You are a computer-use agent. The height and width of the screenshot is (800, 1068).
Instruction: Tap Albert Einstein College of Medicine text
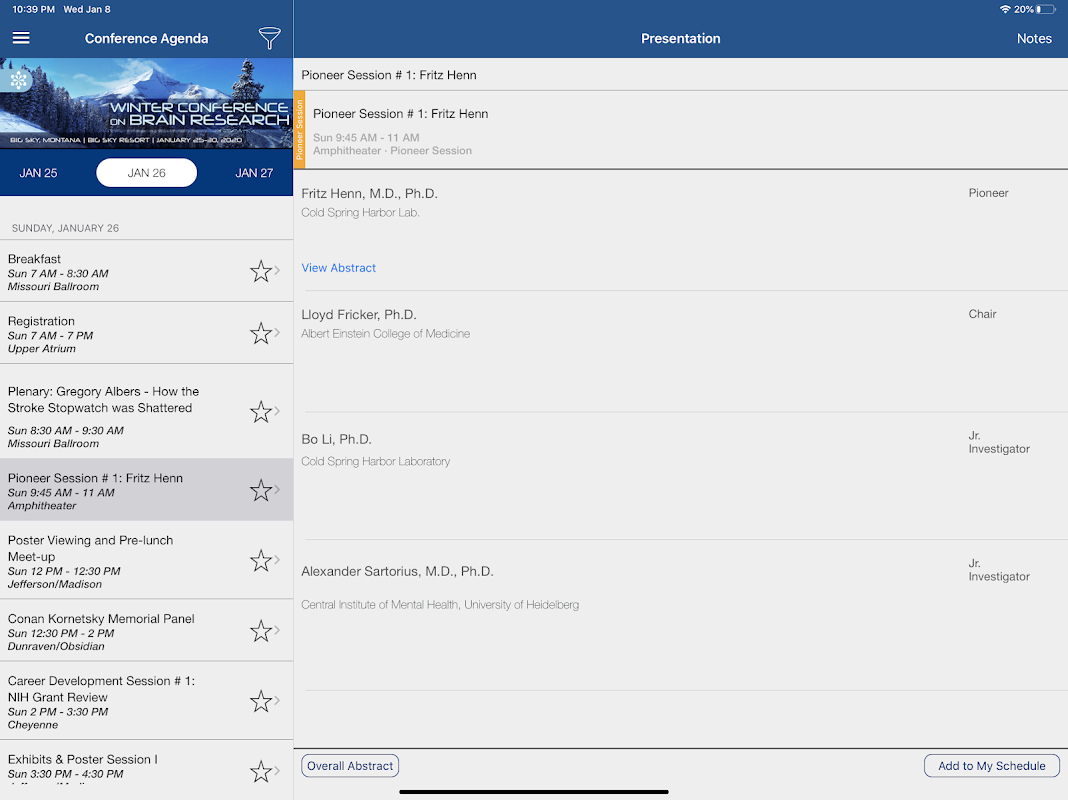point(386,334)
